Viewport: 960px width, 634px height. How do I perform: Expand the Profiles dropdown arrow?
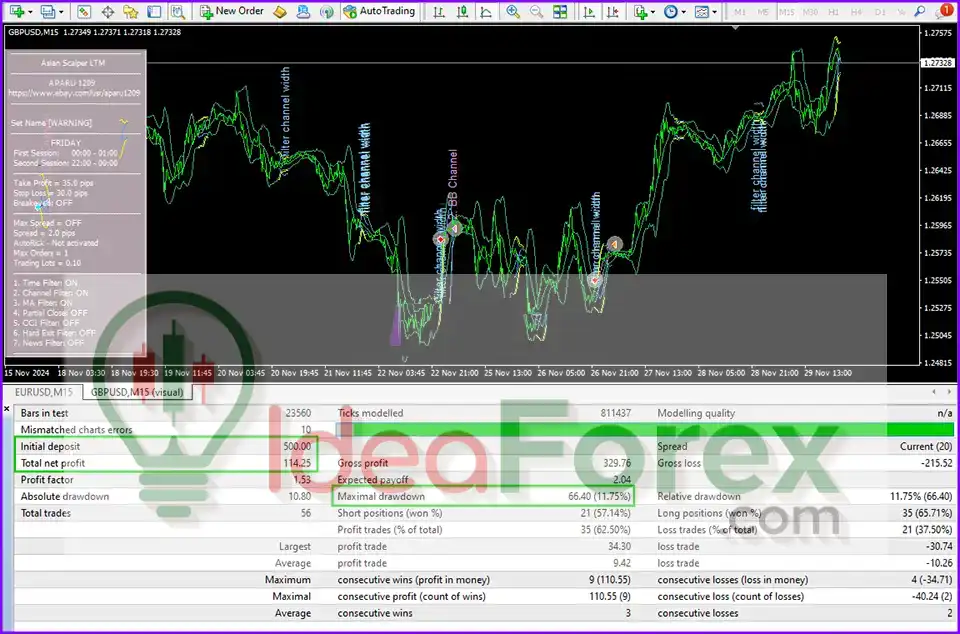point(61,12)
